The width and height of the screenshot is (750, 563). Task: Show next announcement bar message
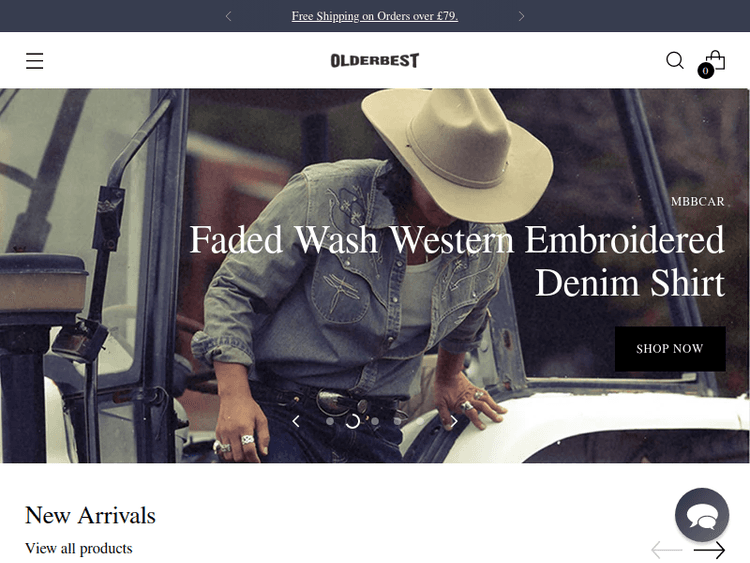pyautogui.click(x=521, y=16)
